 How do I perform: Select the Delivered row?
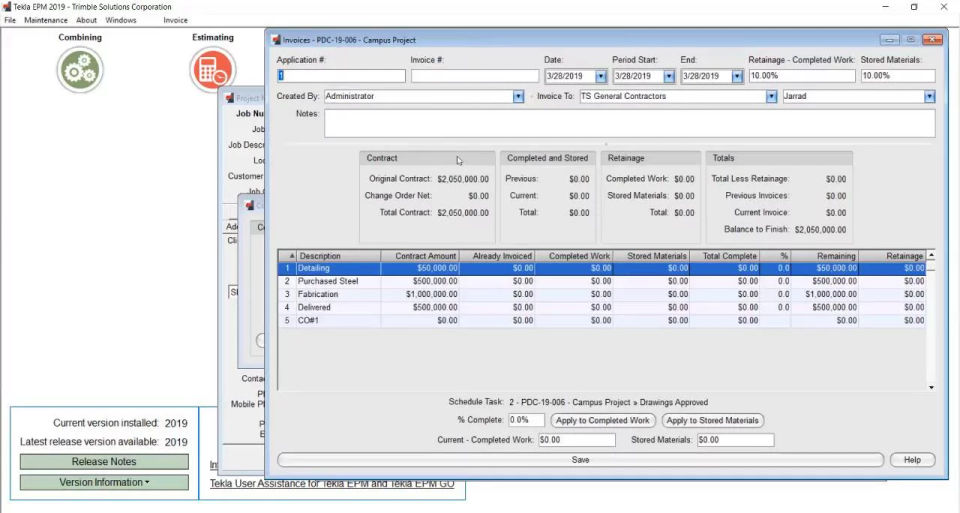[602, 307]
